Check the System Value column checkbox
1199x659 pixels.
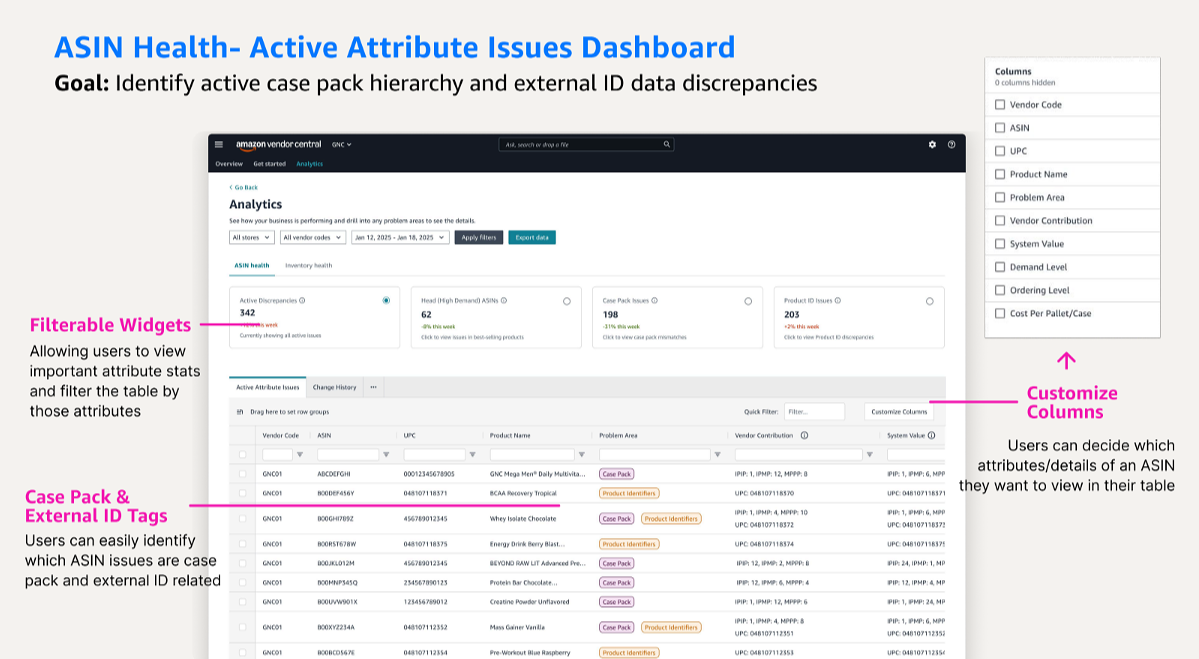point(999,243)
